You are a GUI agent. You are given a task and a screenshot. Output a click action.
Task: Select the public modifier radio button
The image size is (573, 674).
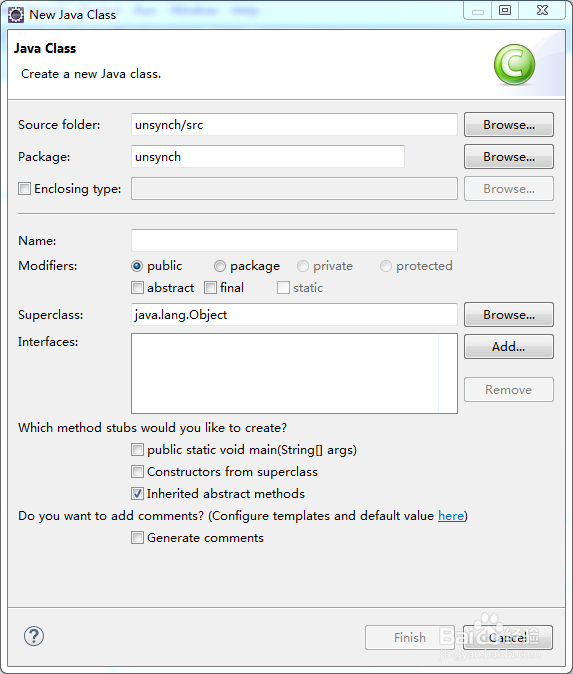tap(137, 266)
